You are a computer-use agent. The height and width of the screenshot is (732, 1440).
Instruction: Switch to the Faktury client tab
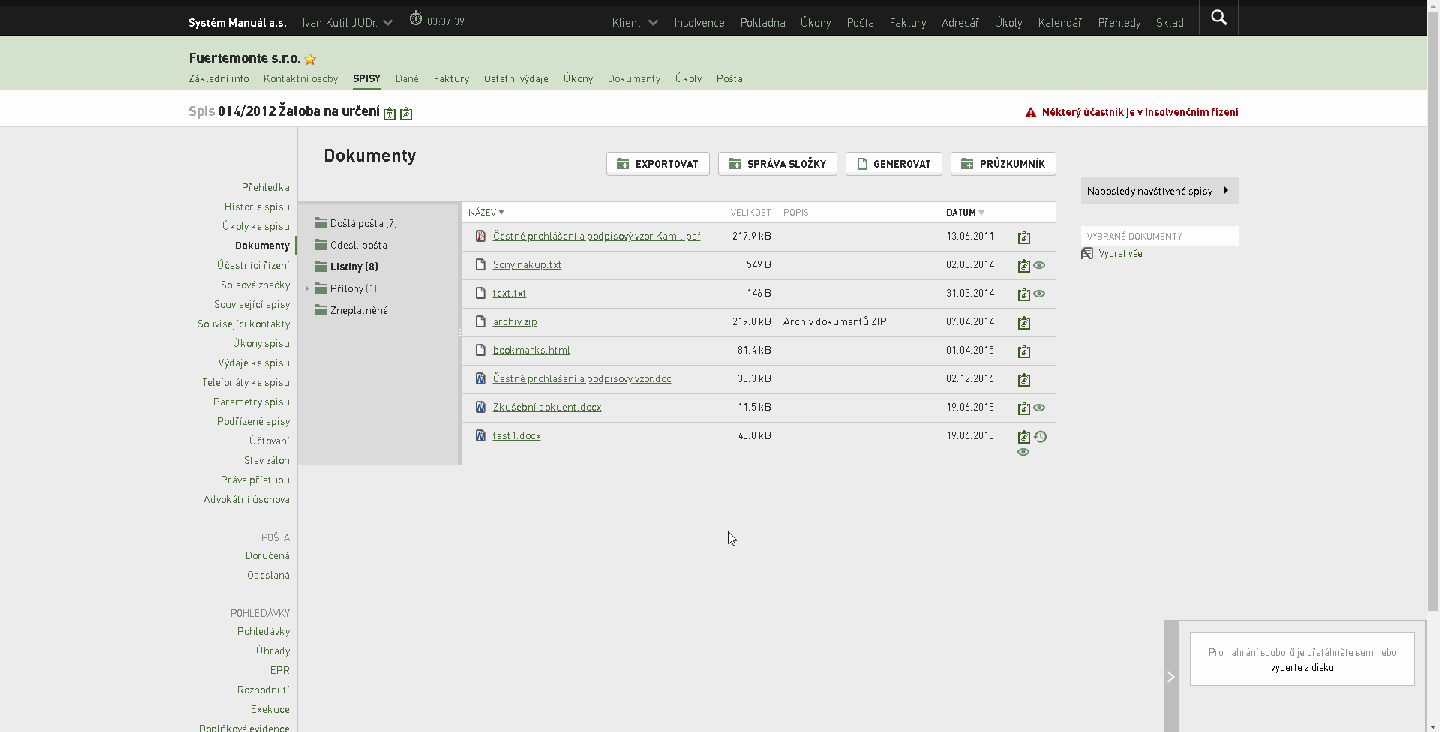pos(452,78)
